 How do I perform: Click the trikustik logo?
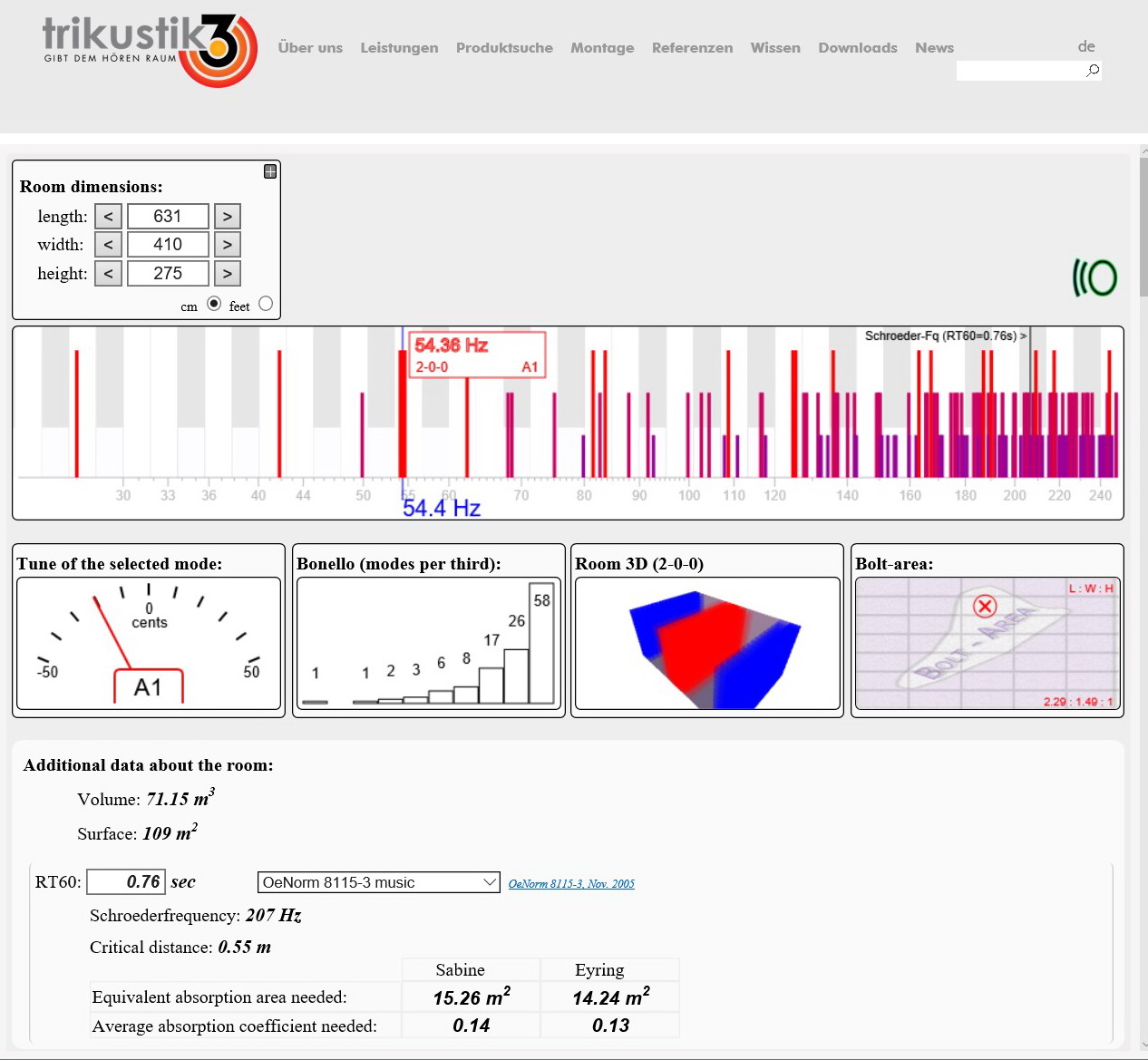tap(150, 51)
